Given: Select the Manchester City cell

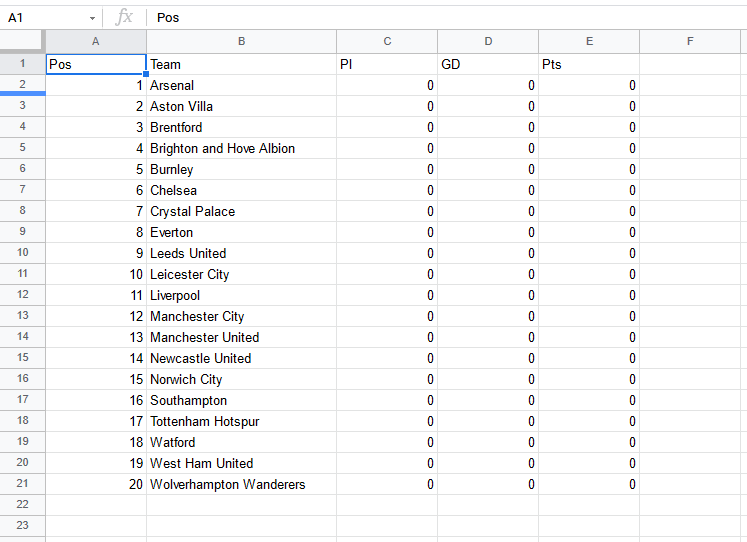Looking at the screenshot, I should [x=242, y=316].
